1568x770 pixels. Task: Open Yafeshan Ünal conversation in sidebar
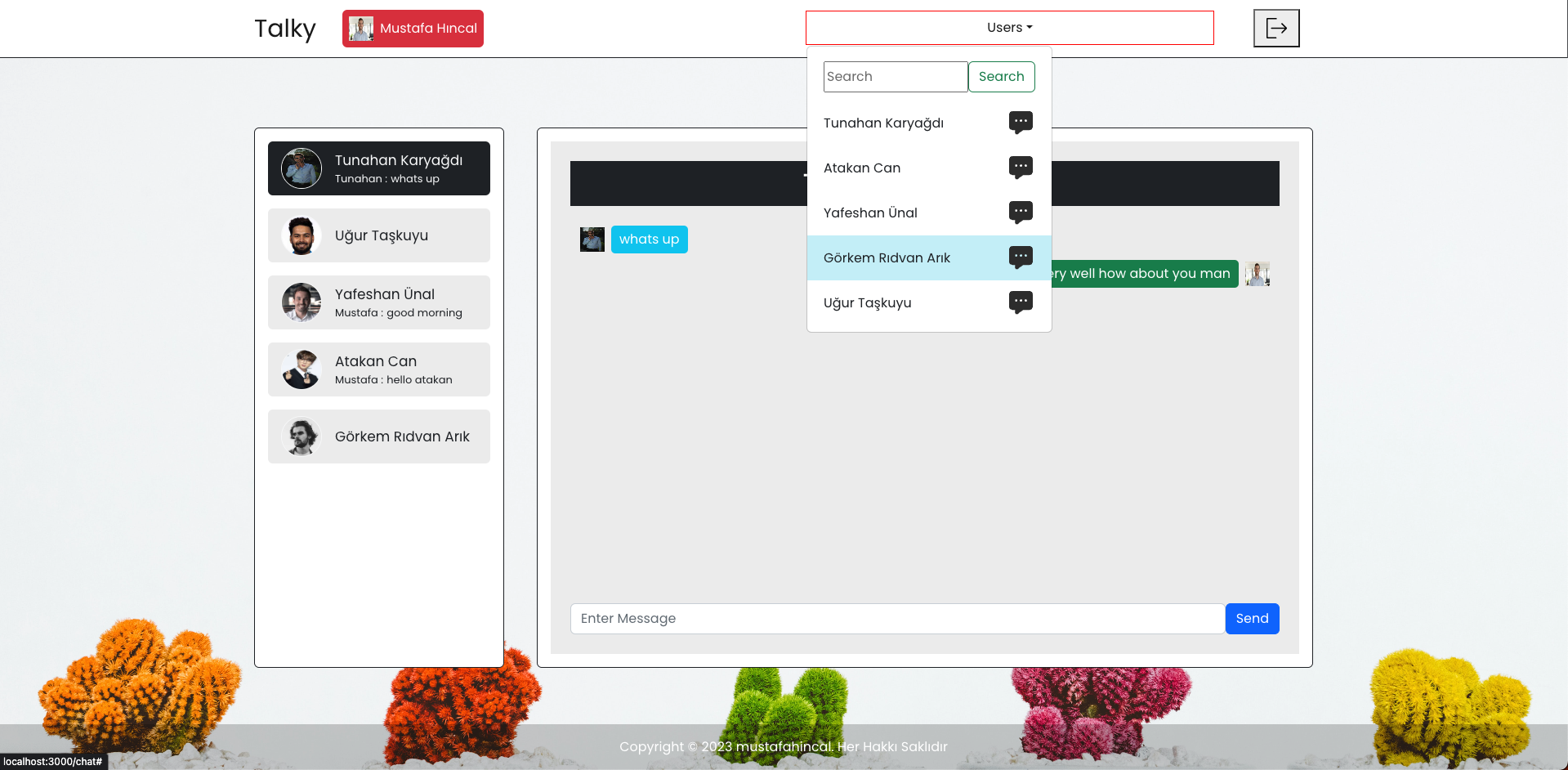coord(379,302)
